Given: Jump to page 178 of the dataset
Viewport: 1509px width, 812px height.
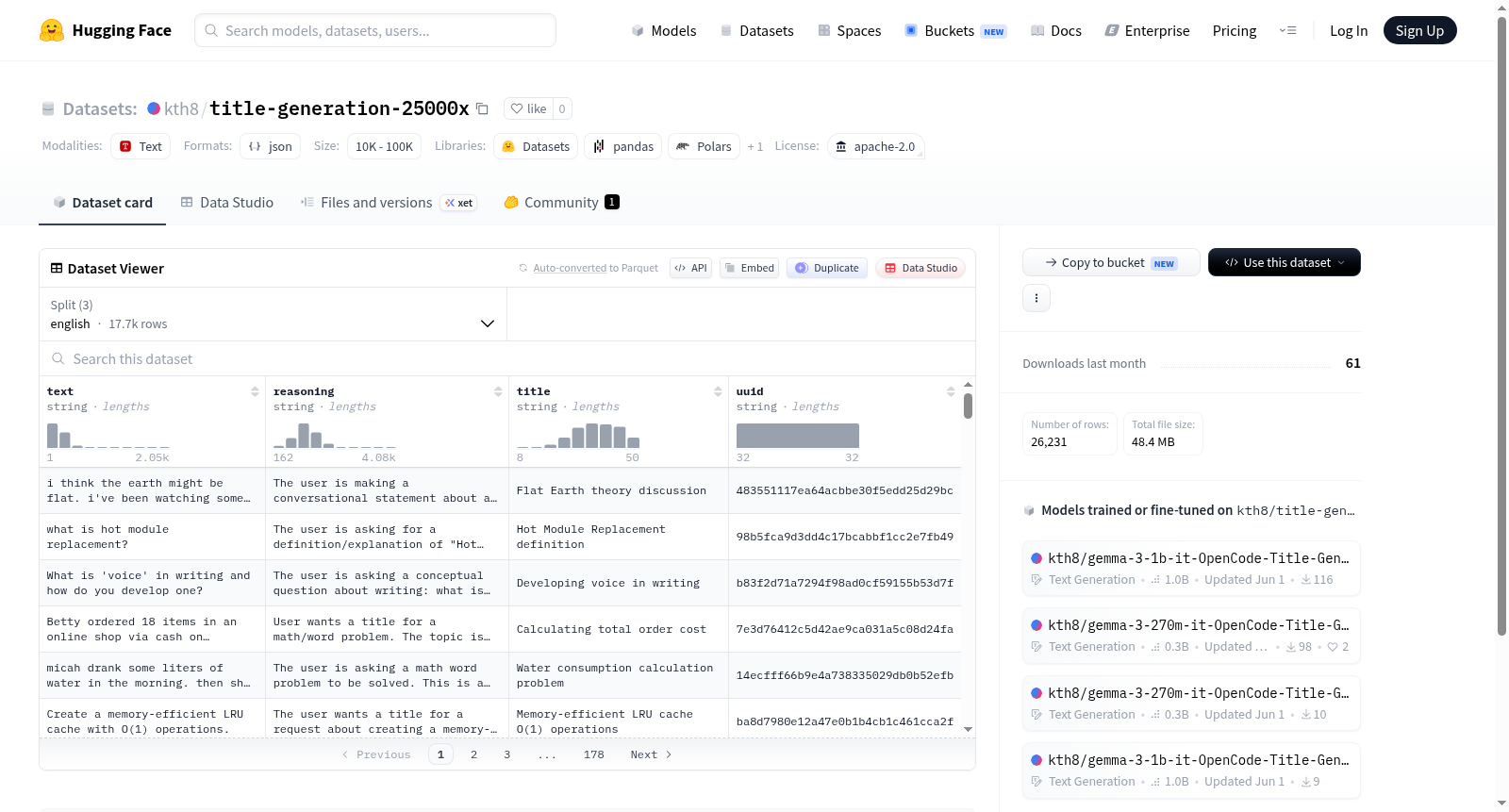Looking at the screenshot, I should click(x=593, y=754).
